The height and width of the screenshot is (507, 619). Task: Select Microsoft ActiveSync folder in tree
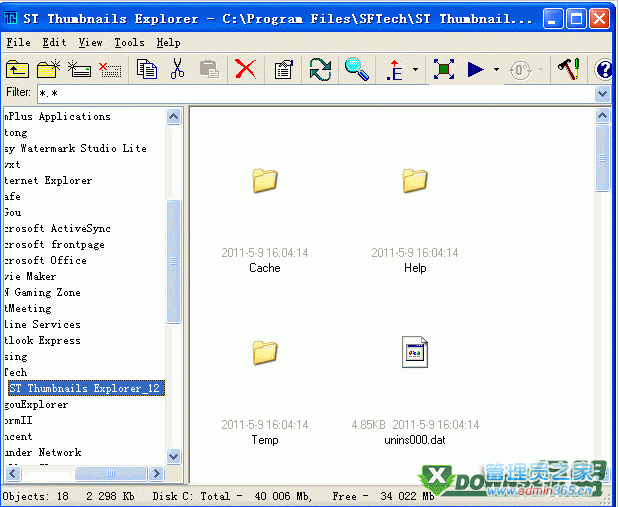click(x=57, y=228)
